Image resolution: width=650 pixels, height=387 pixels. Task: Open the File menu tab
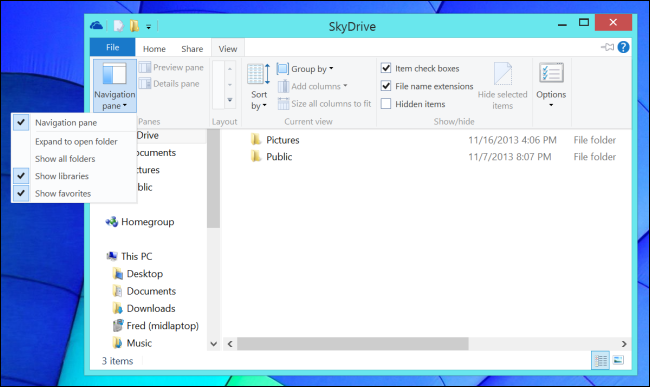point(112,47)
